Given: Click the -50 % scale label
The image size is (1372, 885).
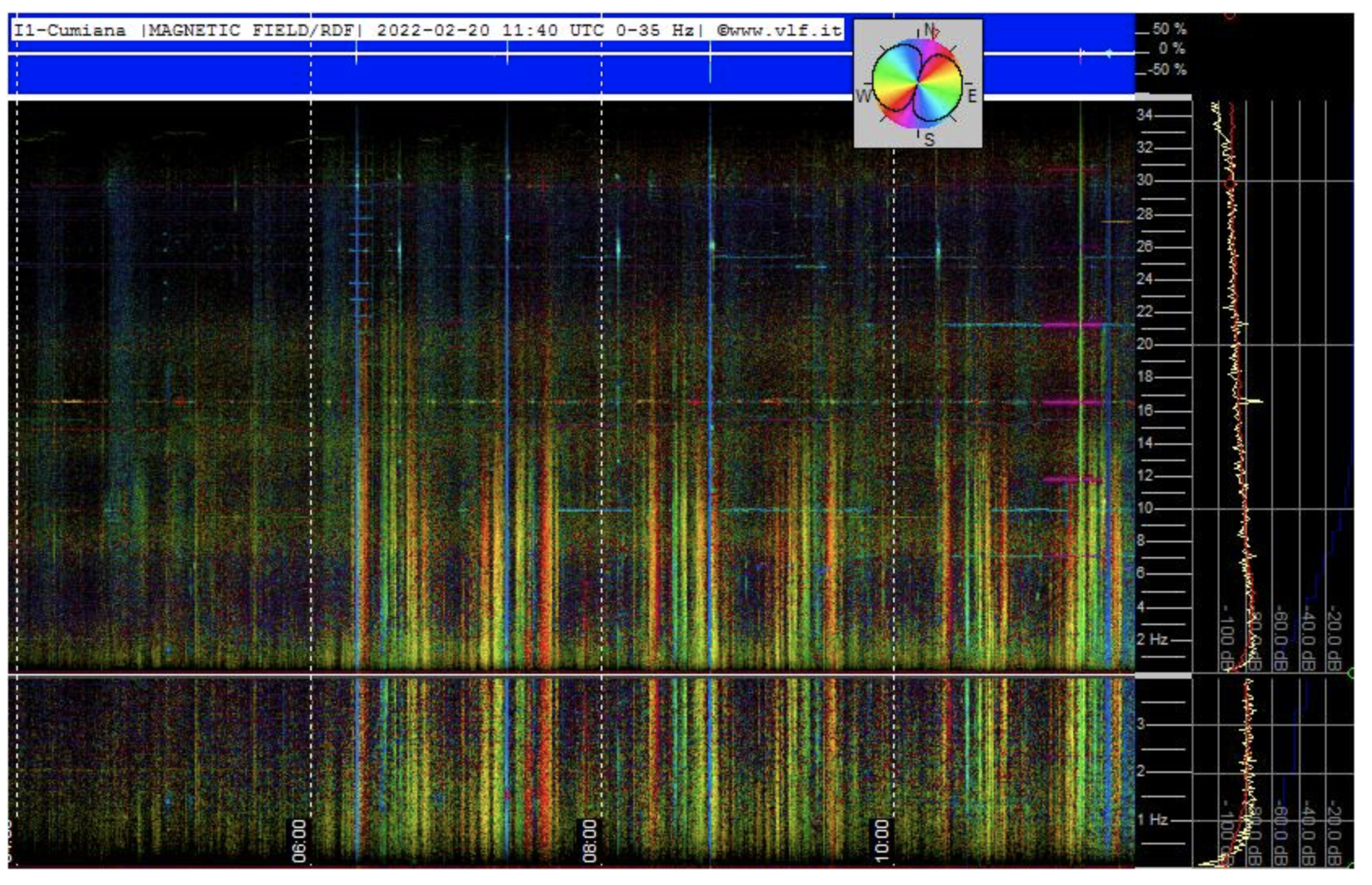Looking at the screenshot, I should (x=1168, y=70).
